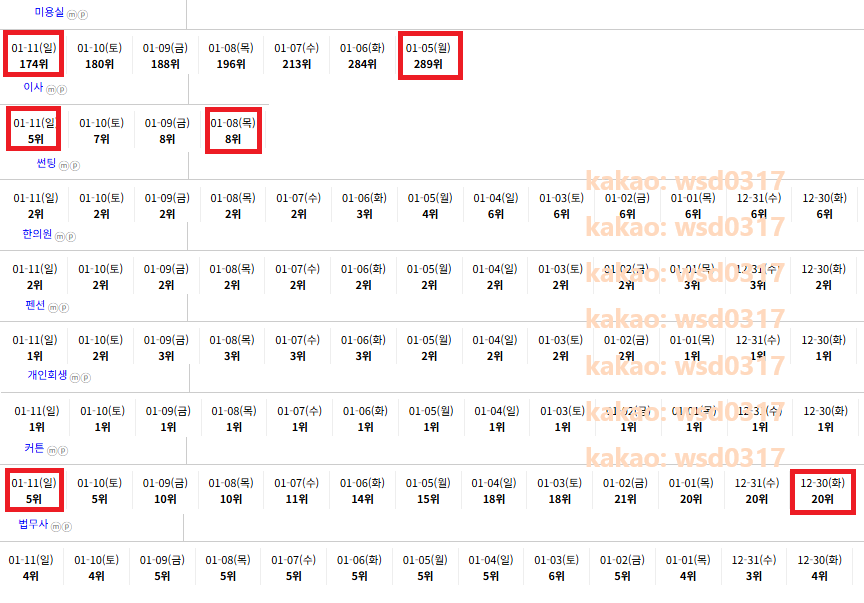Open the 썬팅 keyword link

click(x=45, y=163)
